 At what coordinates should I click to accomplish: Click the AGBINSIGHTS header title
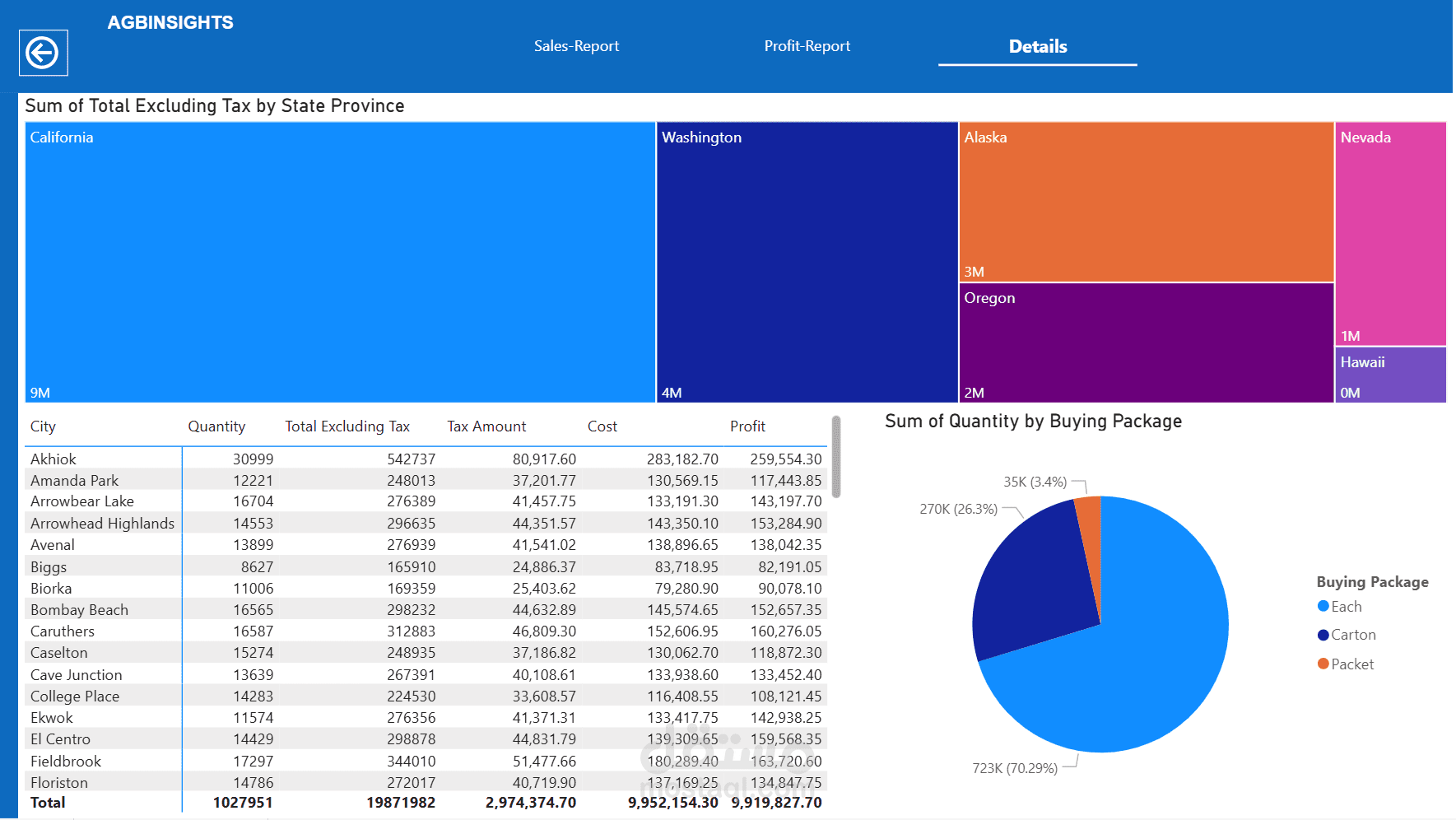tap(170, 22)
